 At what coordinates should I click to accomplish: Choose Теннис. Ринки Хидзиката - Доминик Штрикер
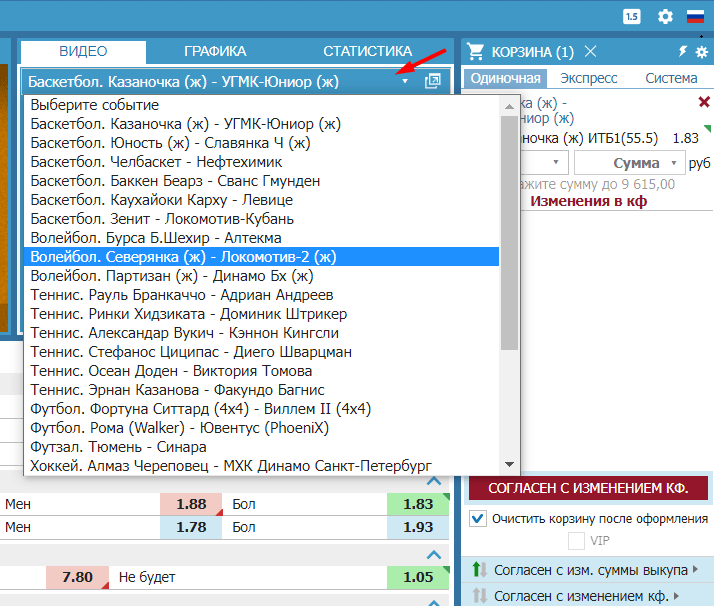click(x=261, y=314)
